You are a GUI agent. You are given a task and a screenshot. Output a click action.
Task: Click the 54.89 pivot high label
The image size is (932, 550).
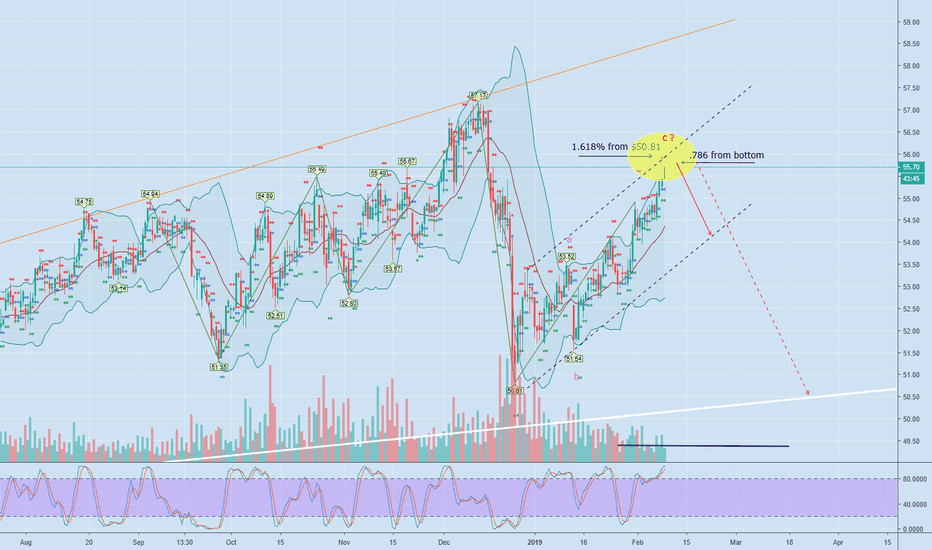pyautogui.click(x=265, y=196)
